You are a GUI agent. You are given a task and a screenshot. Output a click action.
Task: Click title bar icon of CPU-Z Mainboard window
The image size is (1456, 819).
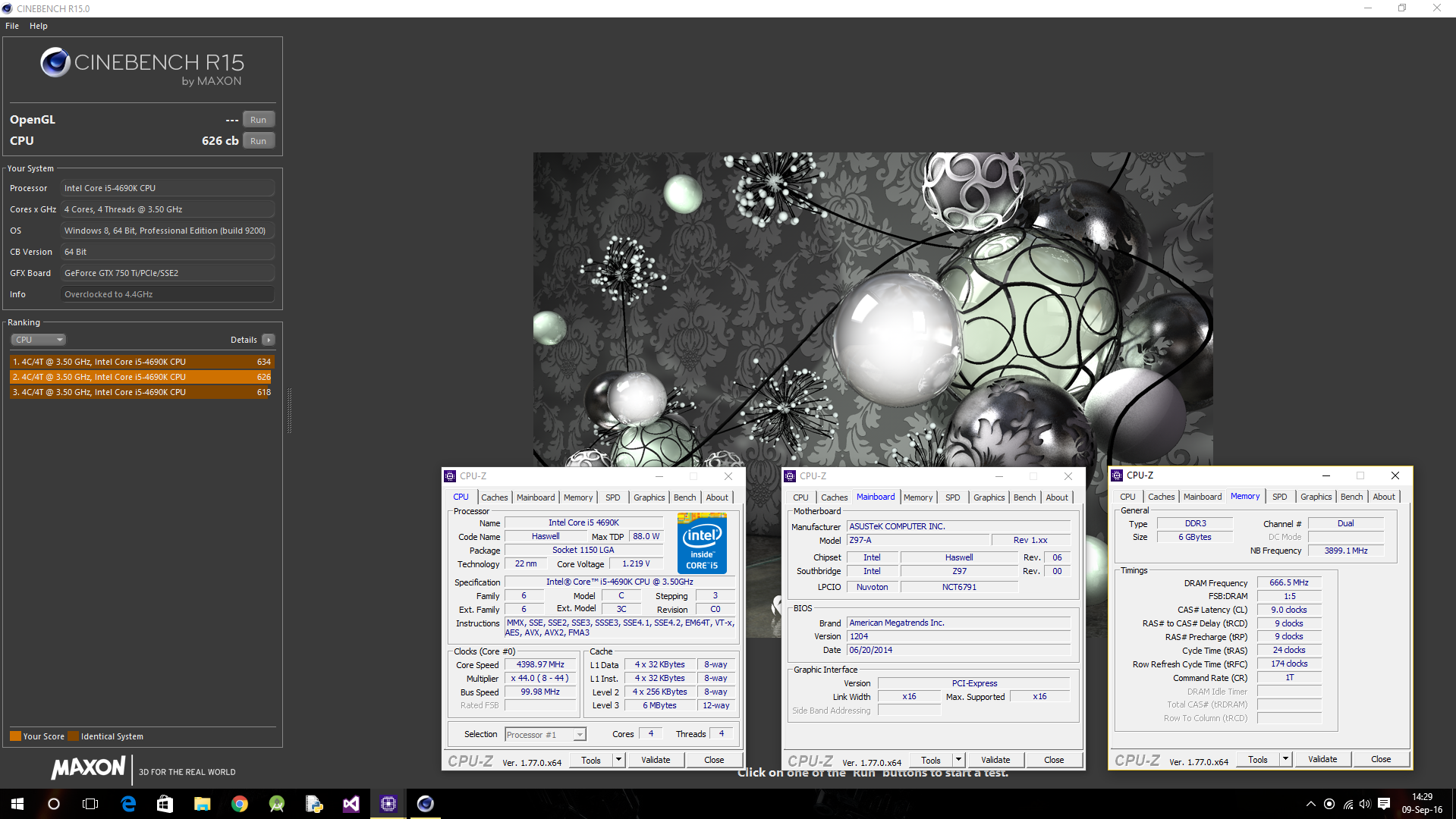790,476
